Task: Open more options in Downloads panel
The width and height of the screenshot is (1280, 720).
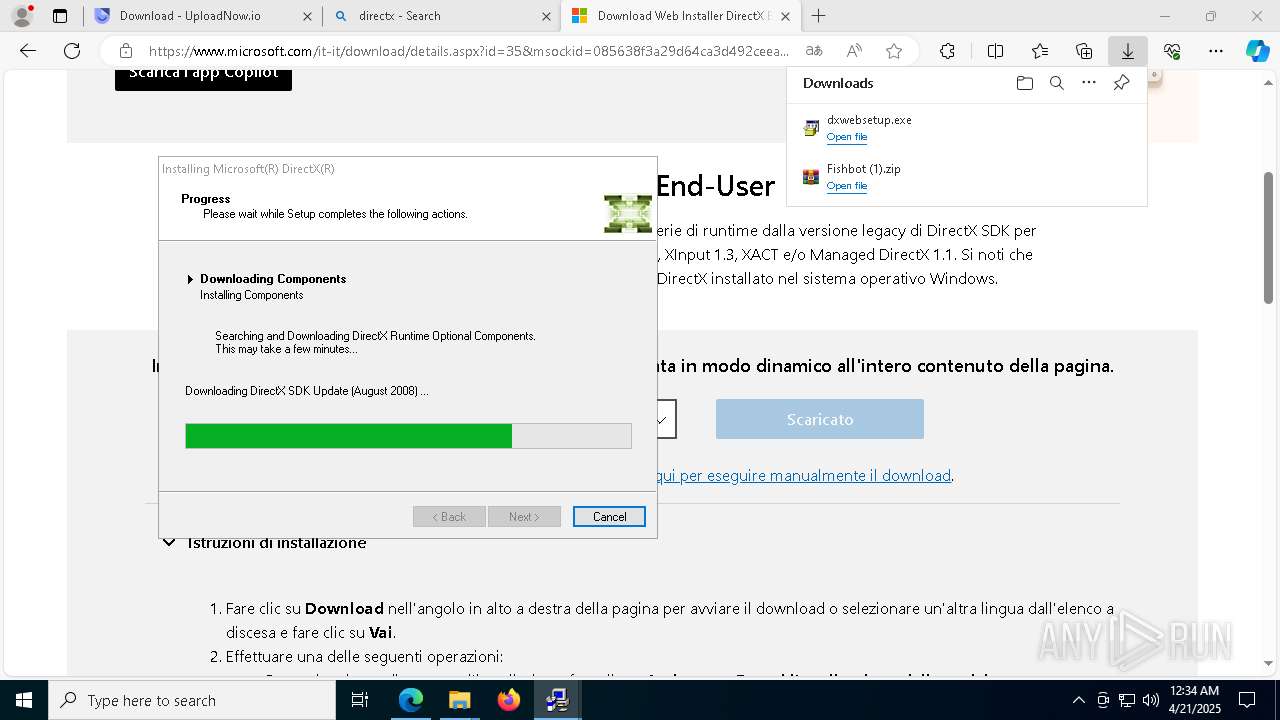Action: tap(1089, 83)
